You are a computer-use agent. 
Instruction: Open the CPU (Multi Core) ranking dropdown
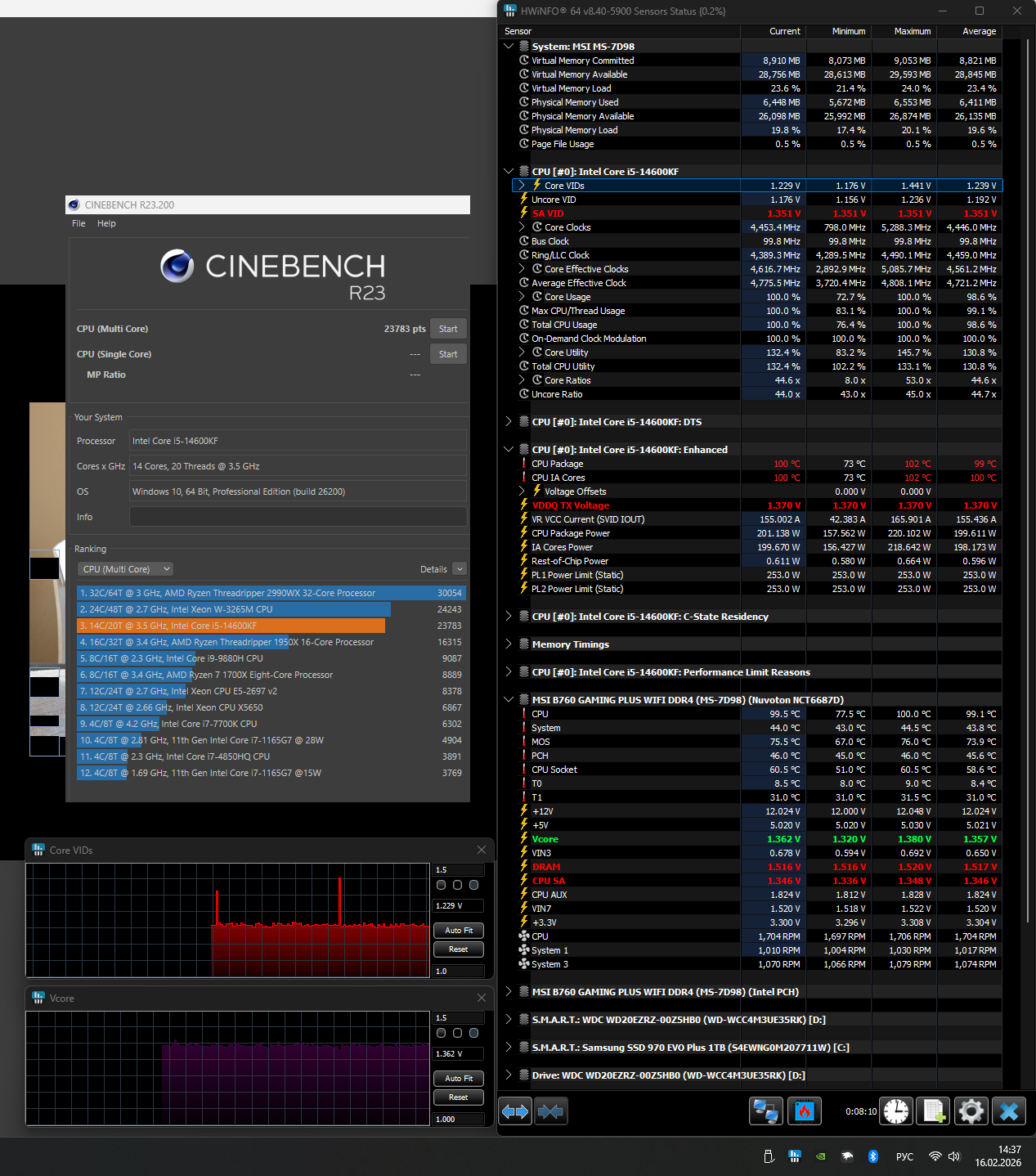[x=126, y=569]
